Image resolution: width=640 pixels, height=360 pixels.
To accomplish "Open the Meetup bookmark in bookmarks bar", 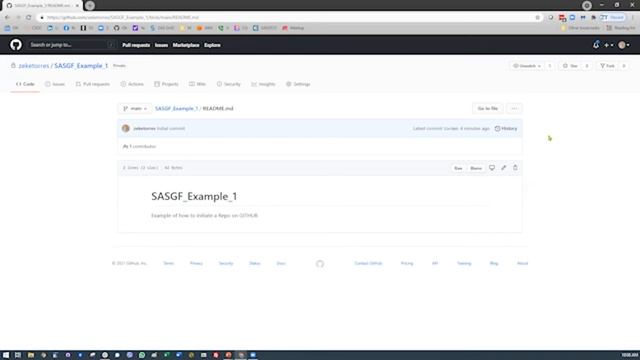I will click(x=293, y=28).
